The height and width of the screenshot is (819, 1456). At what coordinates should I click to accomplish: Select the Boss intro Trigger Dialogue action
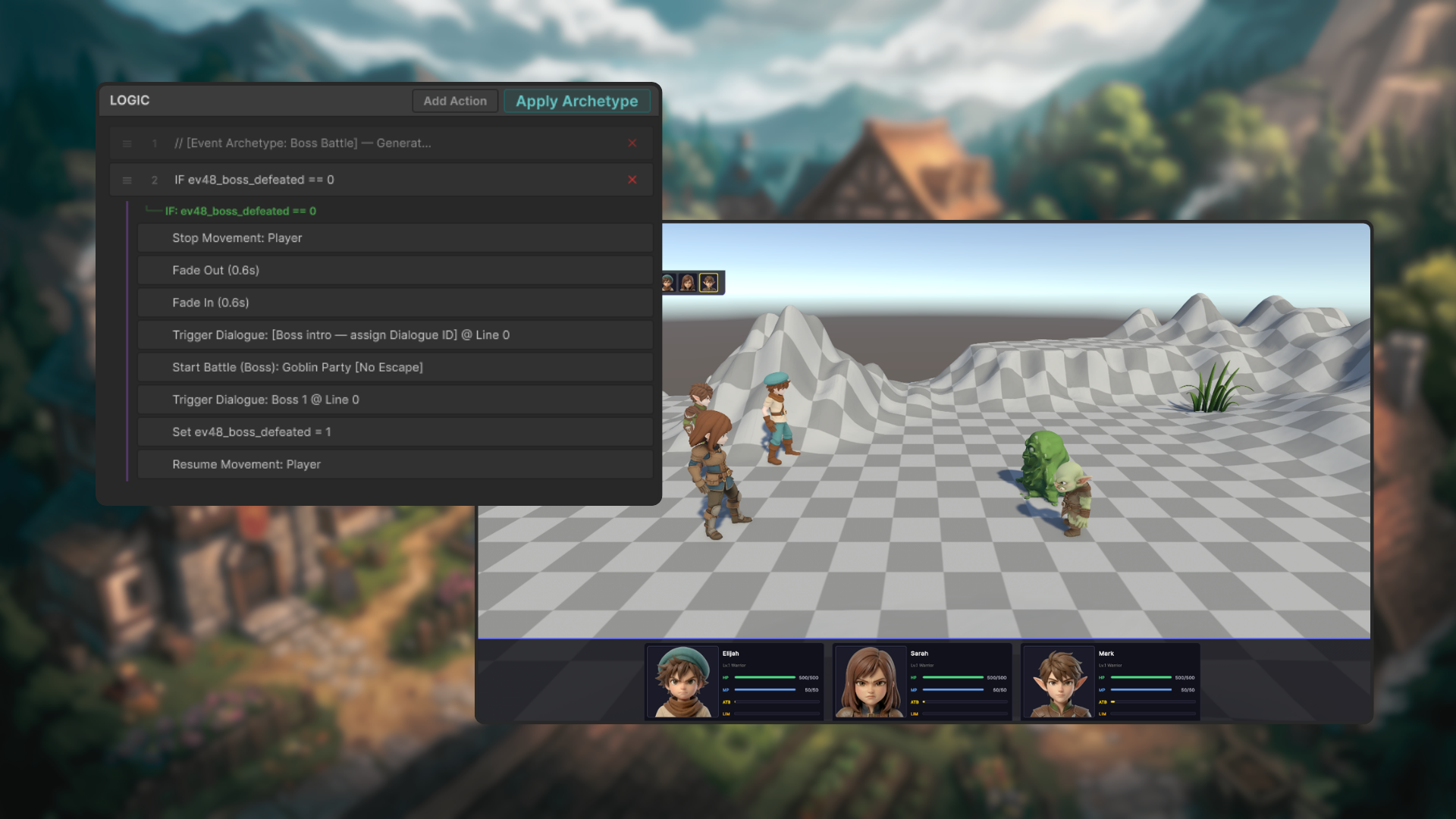point(395,335)
